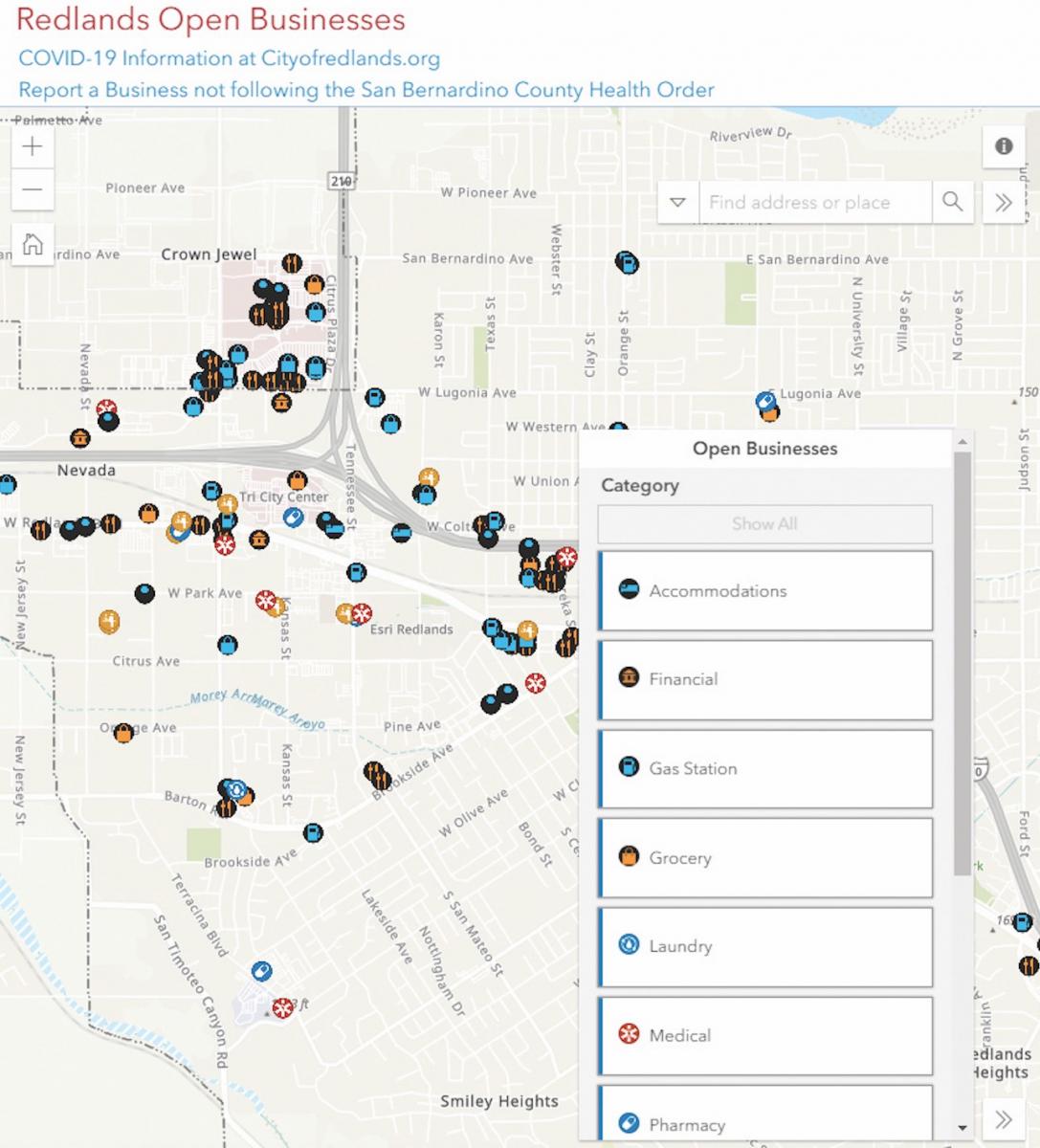The height and width of the screenshot is (1148, 1040).
Task: Select medical marker below the southern pharmacy marker
Action: 282,1007
